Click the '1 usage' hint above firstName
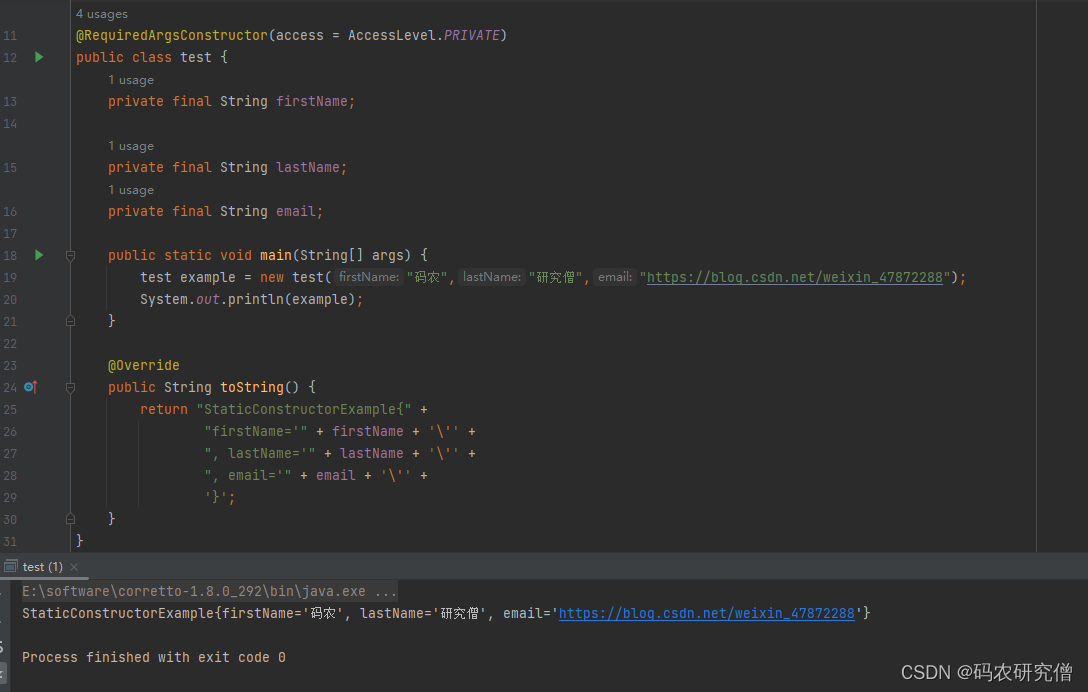Screen dimensions: 1088x692 (x=131, y=80)
